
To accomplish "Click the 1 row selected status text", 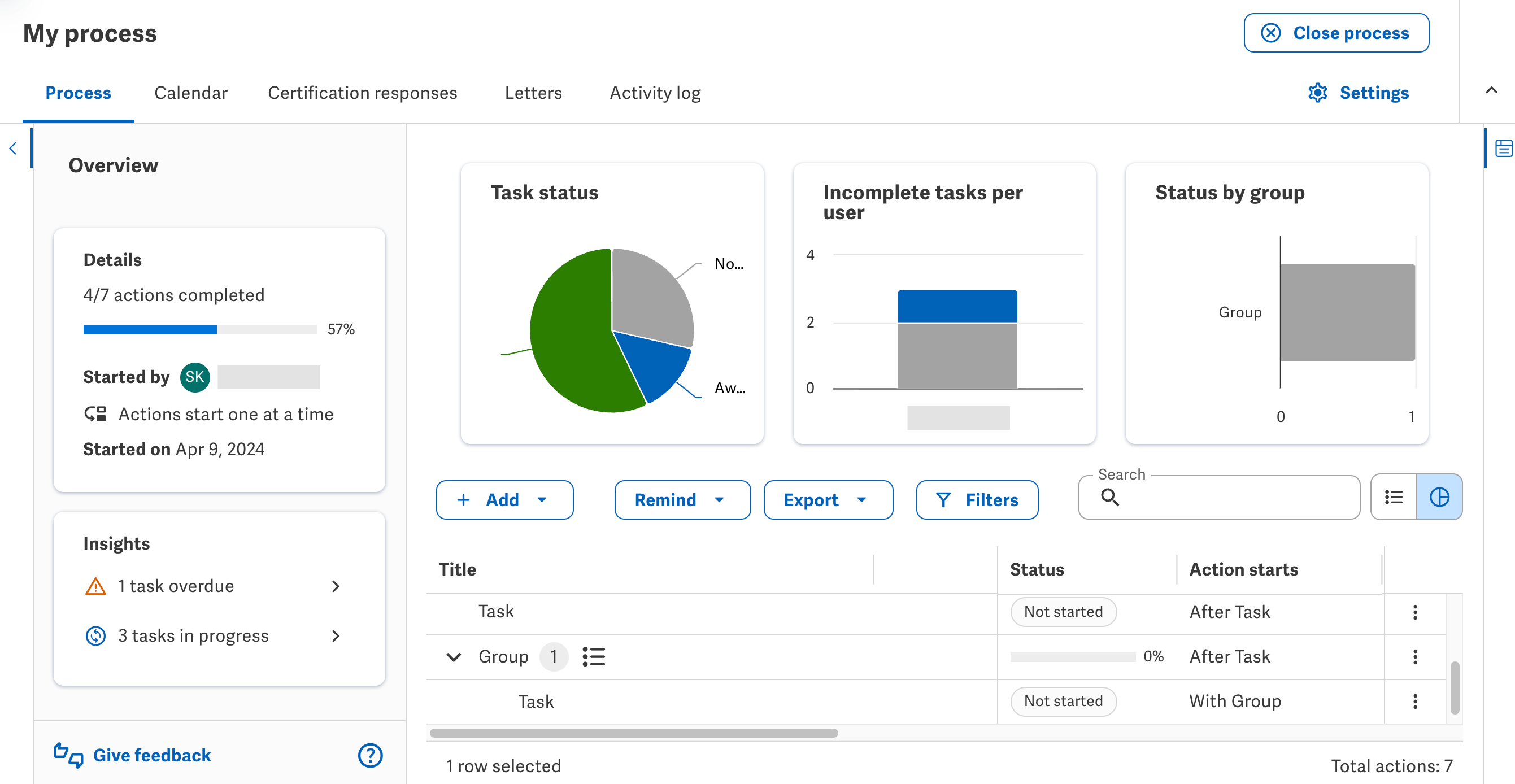I will pos(503,766).
